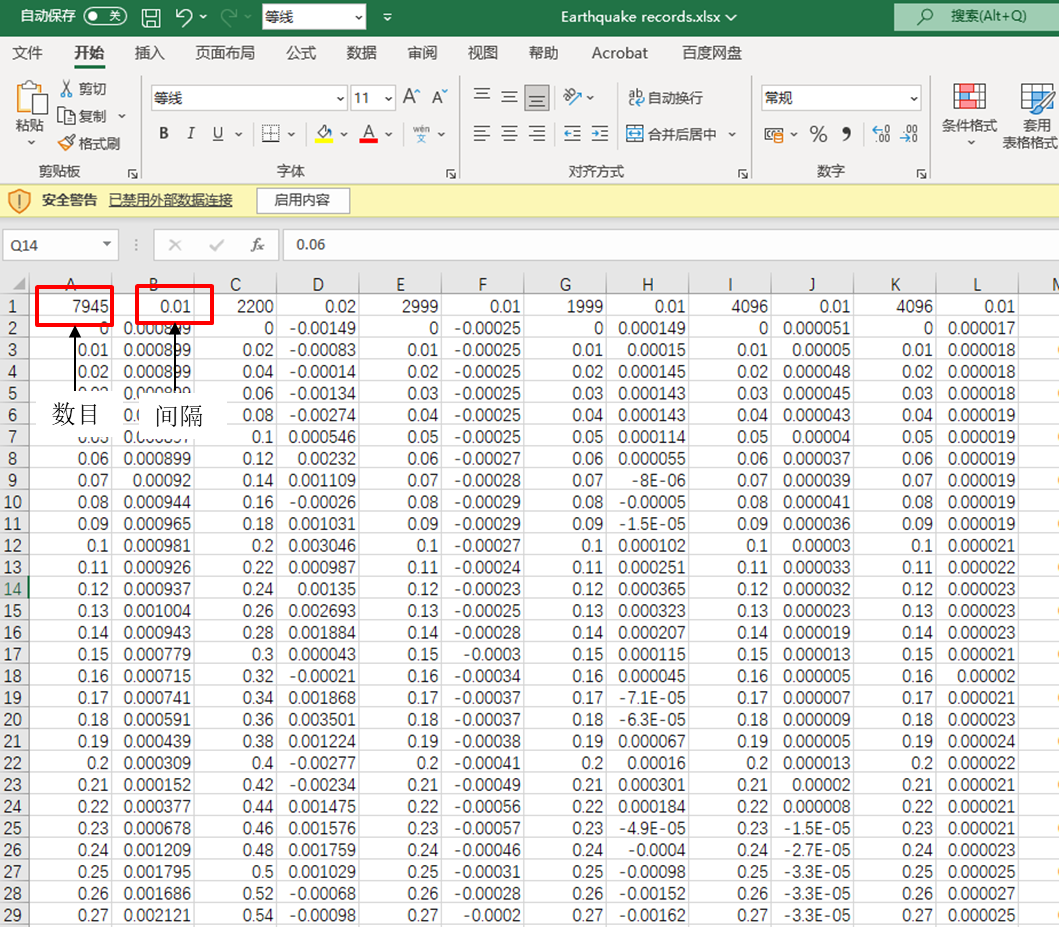Expand the font color dropdown arrow
This screenshot has width=1059, height=927.
tap(389, 134)
